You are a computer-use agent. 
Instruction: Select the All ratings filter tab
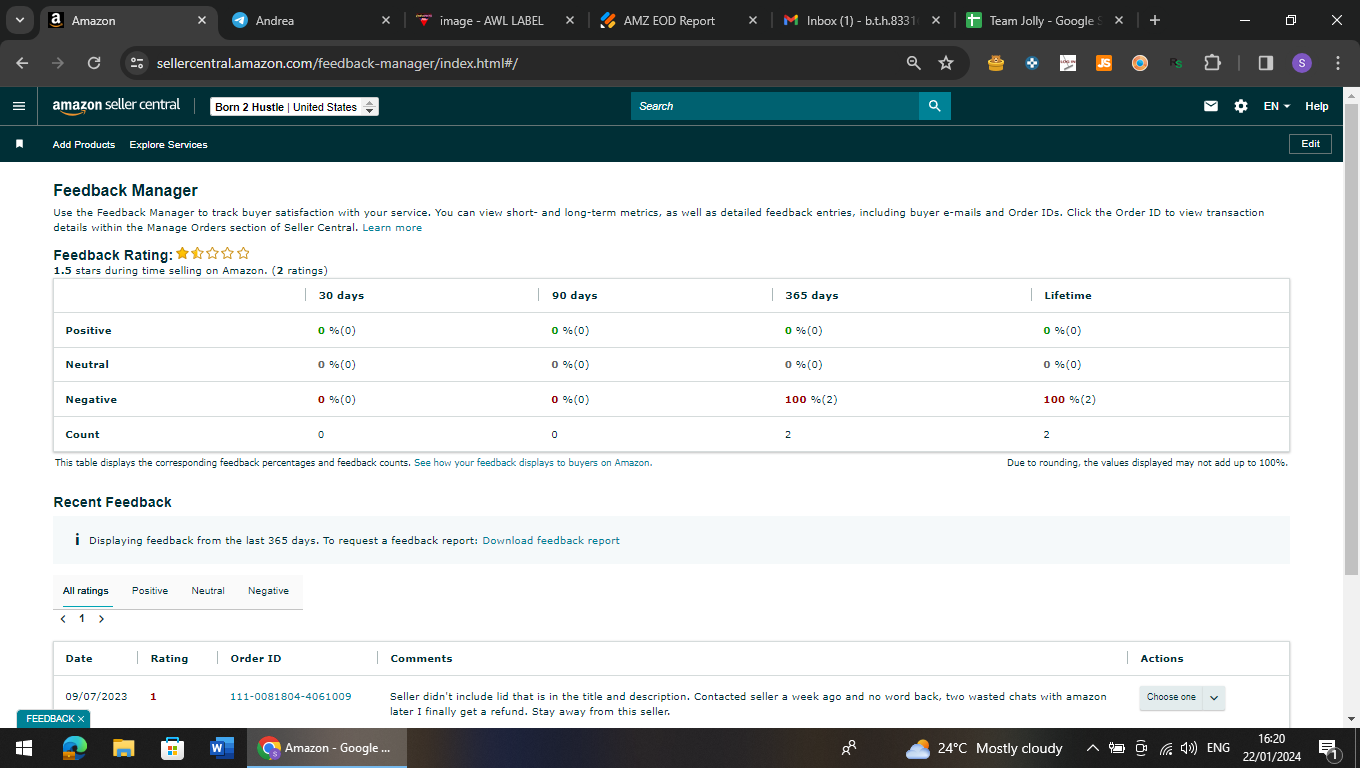86,591
